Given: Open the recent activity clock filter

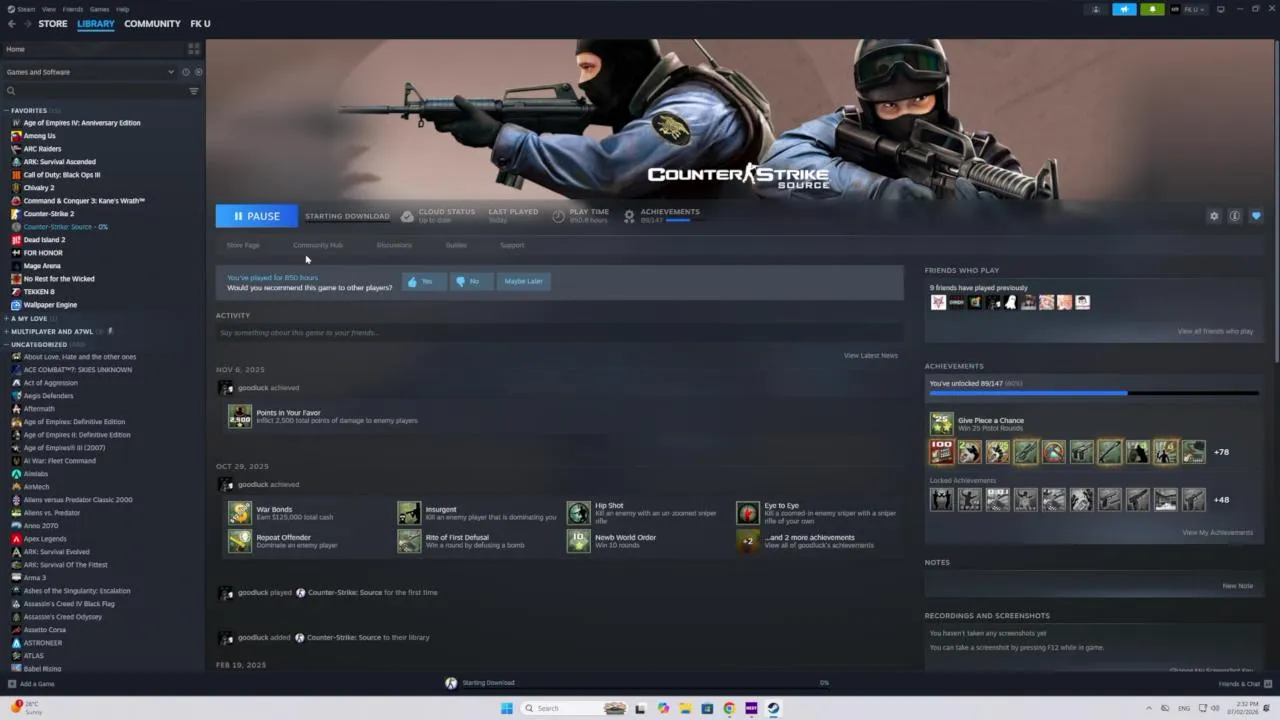Looking at the screenshot, I should coord(185,72).
